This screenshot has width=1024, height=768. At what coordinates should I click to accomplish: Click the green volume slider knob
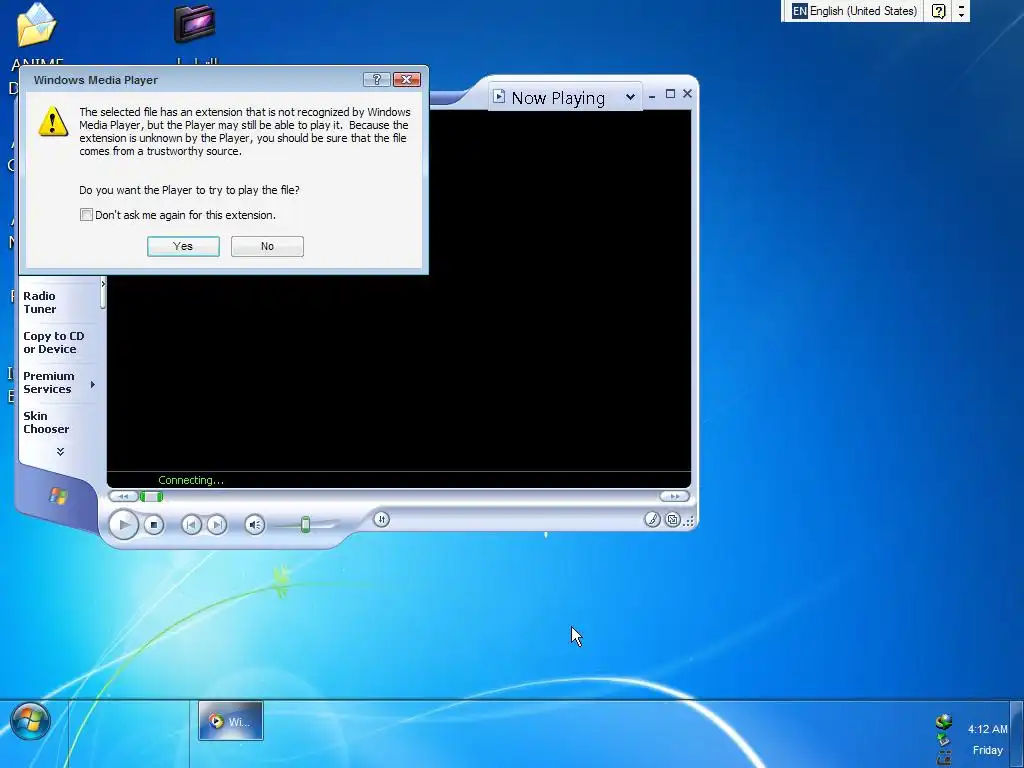[305, 524]
